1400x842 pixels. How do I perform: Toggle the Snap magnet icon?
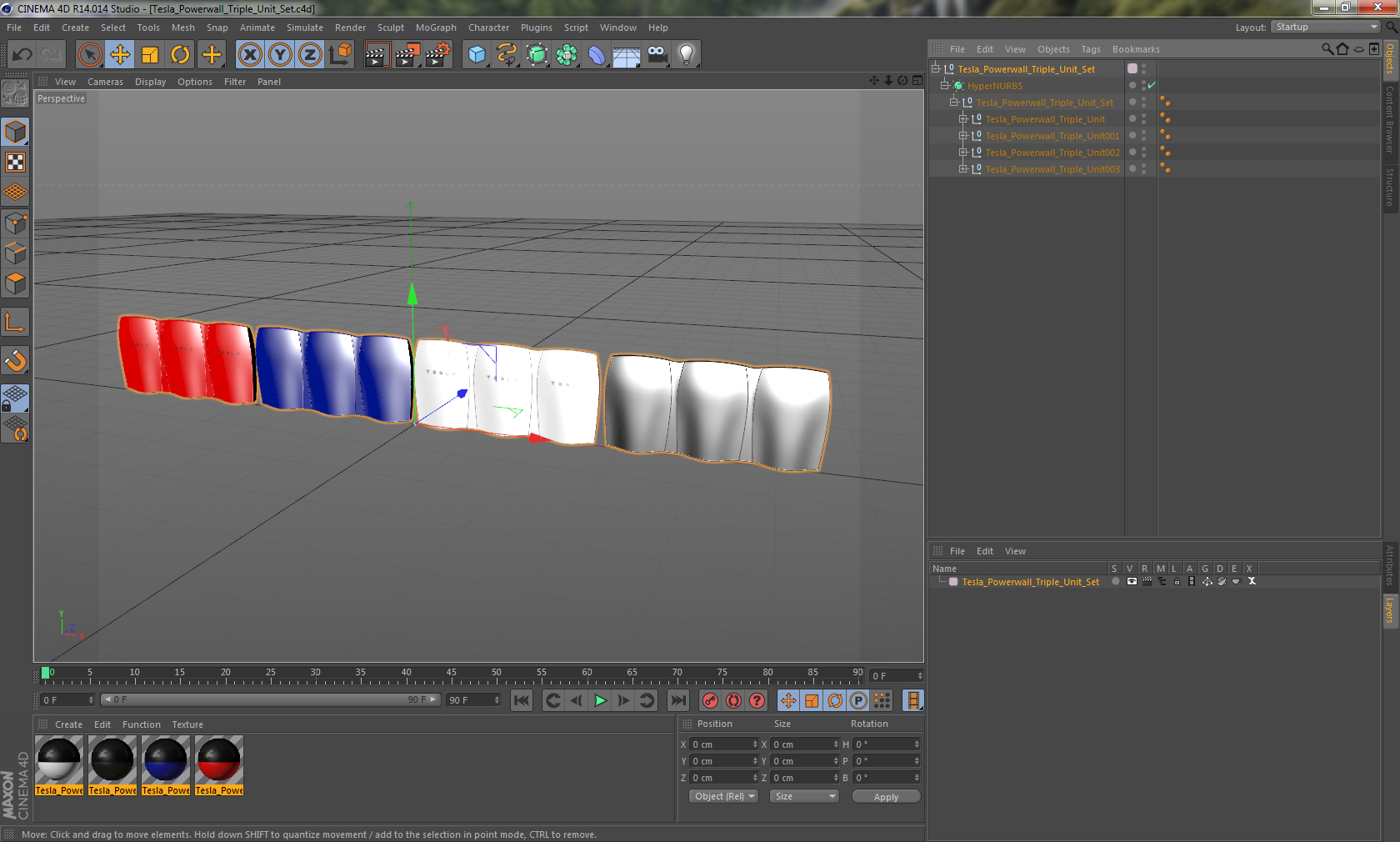pos(16,361)
